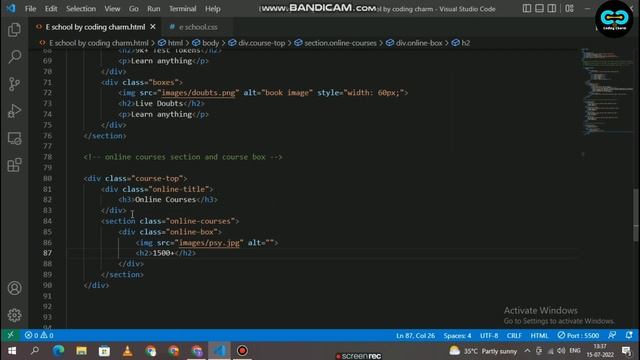The image size is (640, 360).
Task: Change indentation via Spaces: 4
Action: tap(457, 336)
